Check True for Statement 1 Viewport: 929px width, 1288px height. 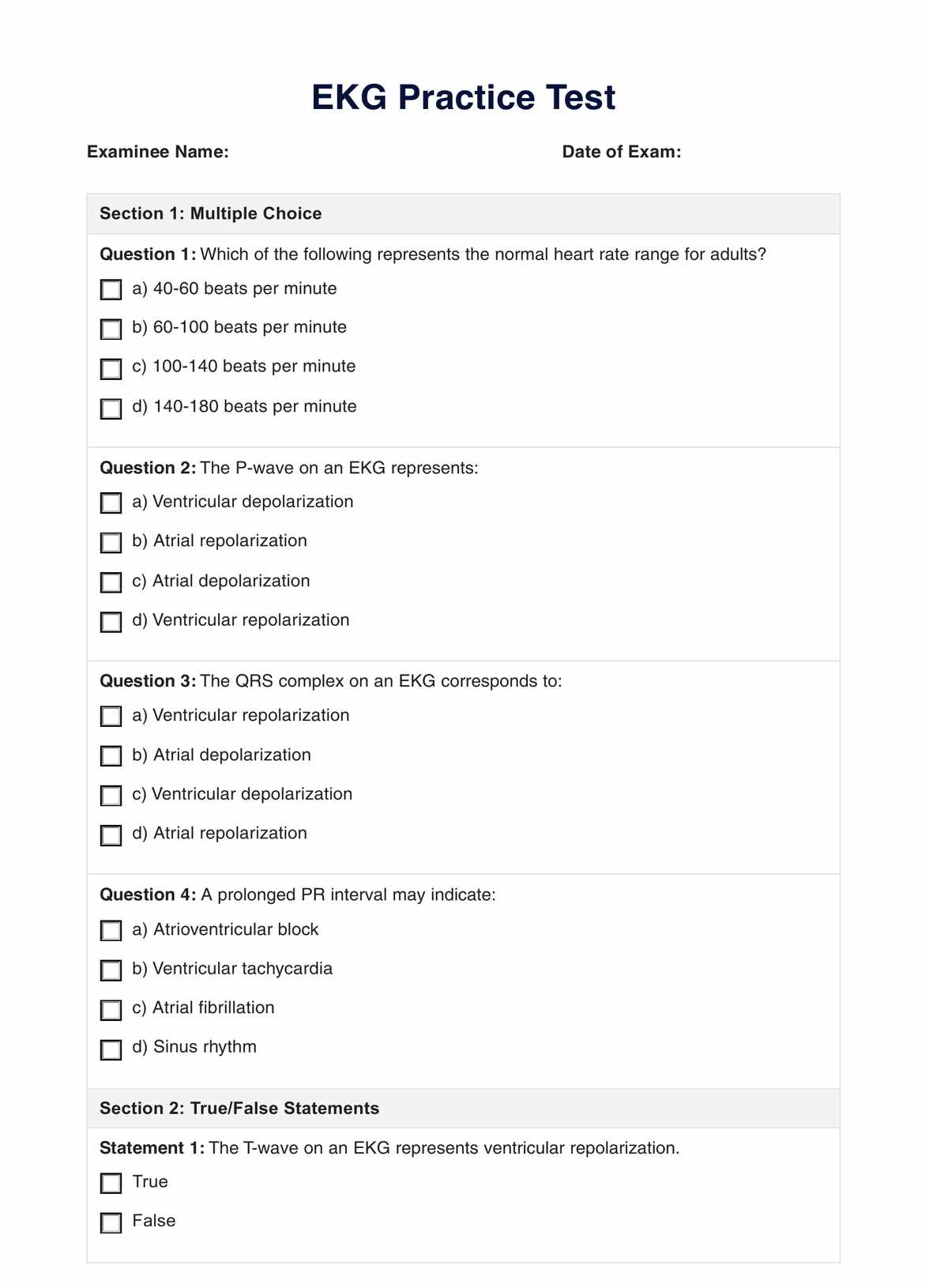tap(111, 1183)
